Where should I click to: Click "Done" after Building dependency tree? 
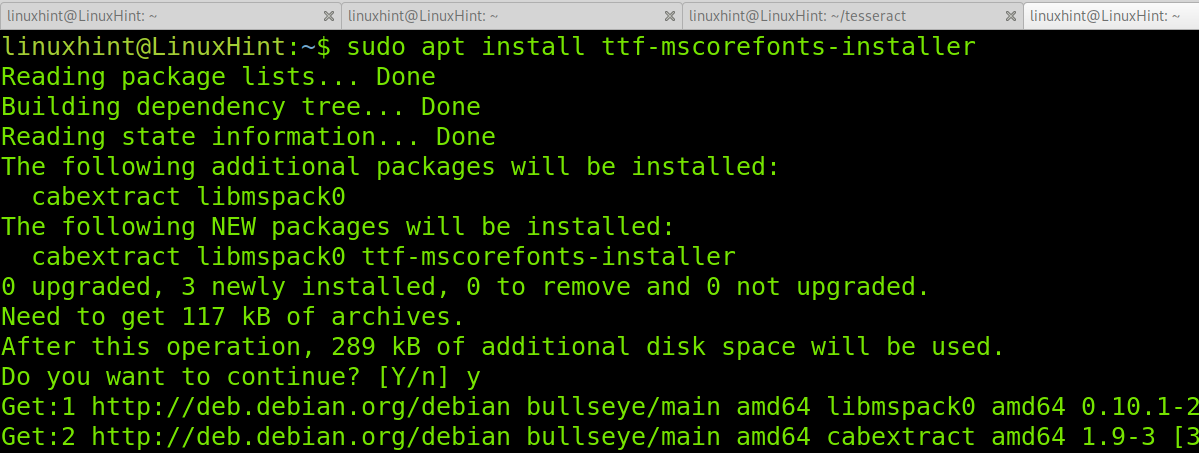click(451, 106)
